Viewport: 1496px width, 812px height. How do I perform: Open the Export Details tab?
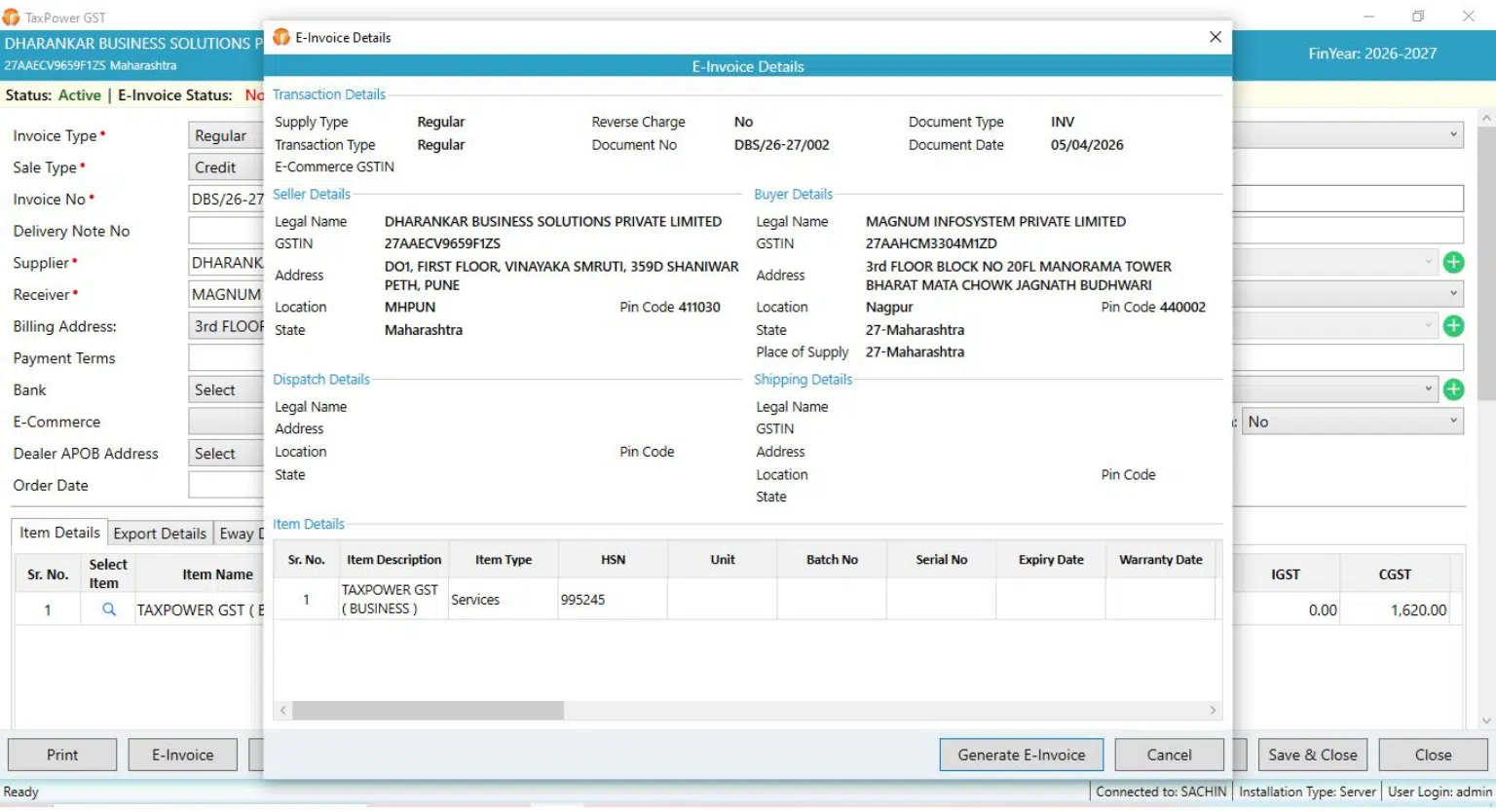(x=160, y=534)
